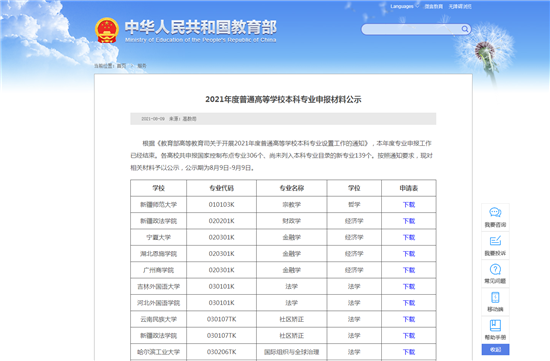Open 我要投诉 complaint form icon
Image resolution: width=550 pixels, height=361 pixels.
pyautogui.click(x=495, y=241)
